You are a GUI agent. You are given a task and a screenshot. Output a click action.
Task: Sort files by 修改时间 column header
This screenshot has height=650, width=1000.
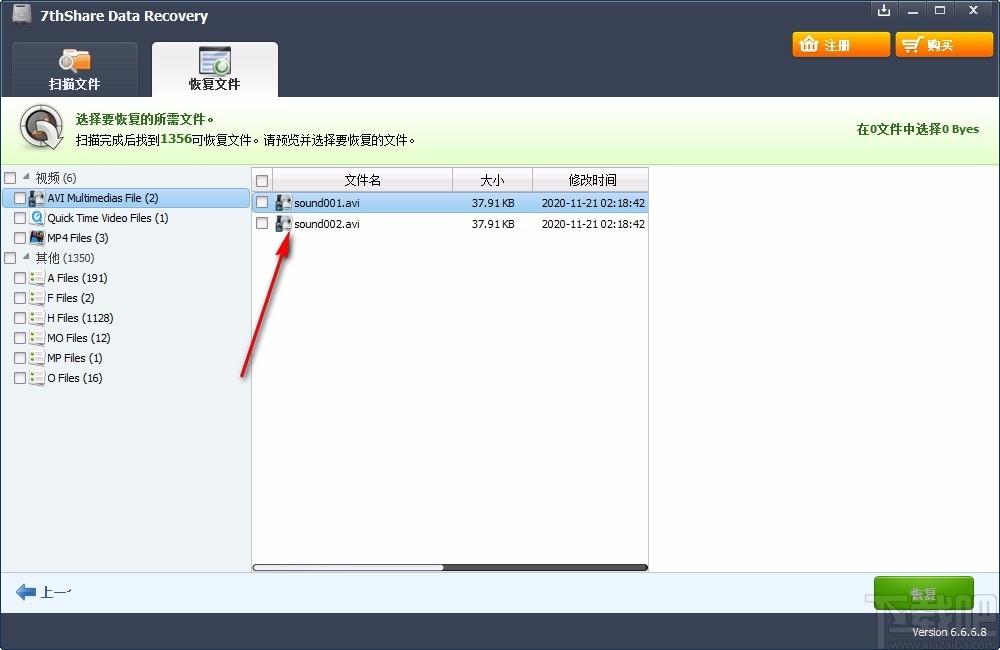click(x=592, y=181)
